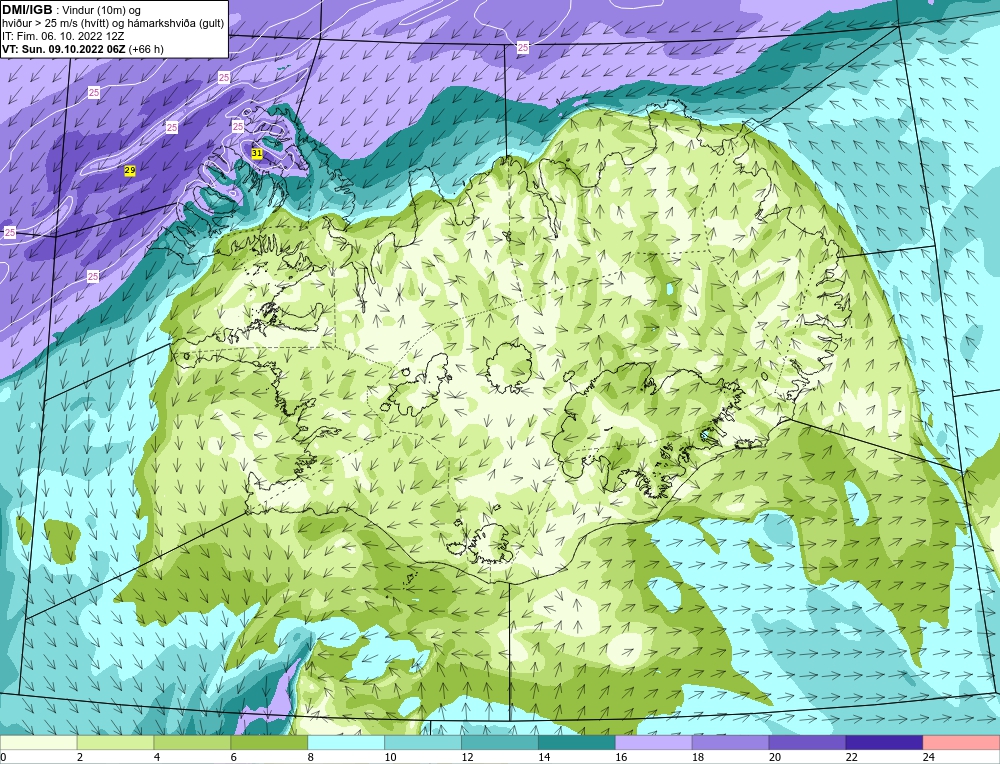Select the light green 2–4 legend swatch
Viewport: 1000px width, 764px height.
coord(115,743)
